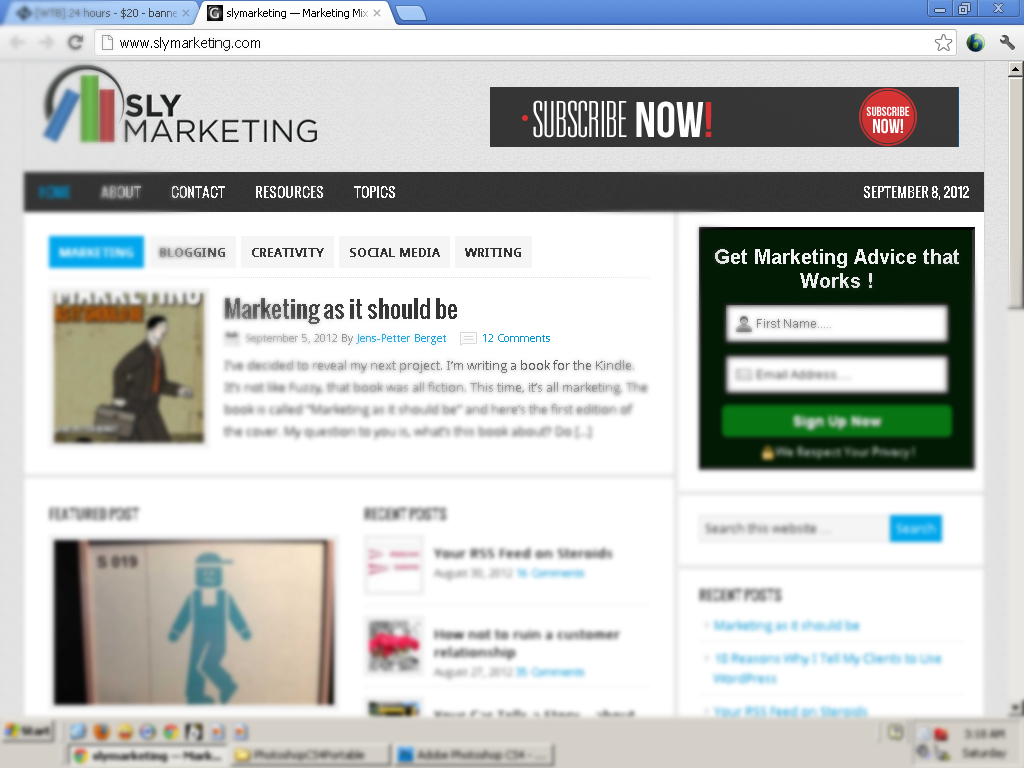The image size is (1024, 768).
Task: Launch Chrome from the quick launch bar
Action: [170, 732]
